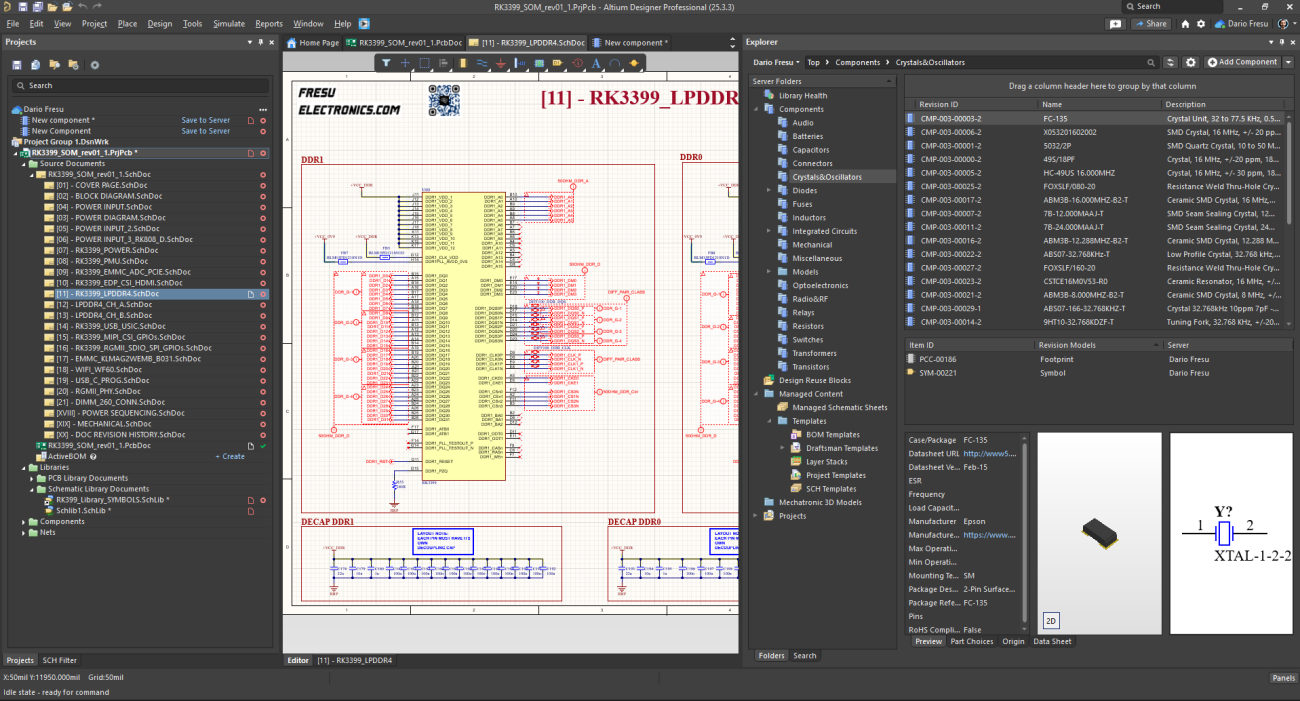Open the Data Sheet tab
Image resolution: width=1300 pixels, height=701 pixels.
(x=1052, y=641)
